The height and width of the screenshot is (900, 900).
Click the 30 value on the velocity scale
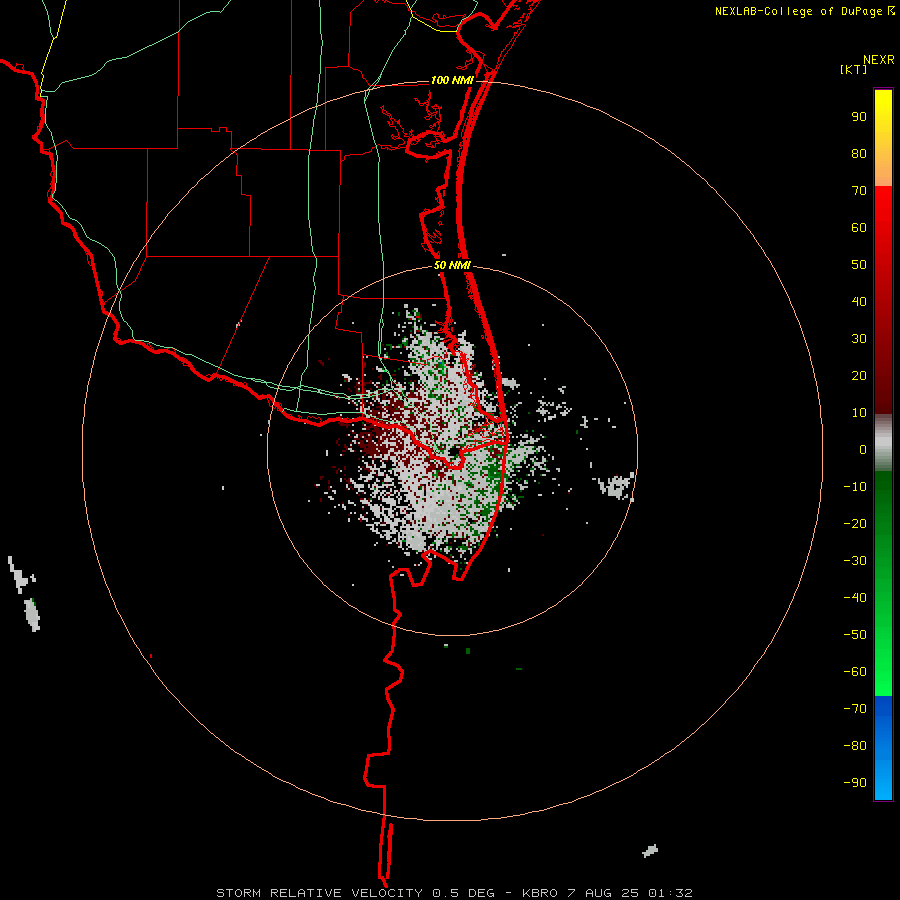(x=859, y=339)
